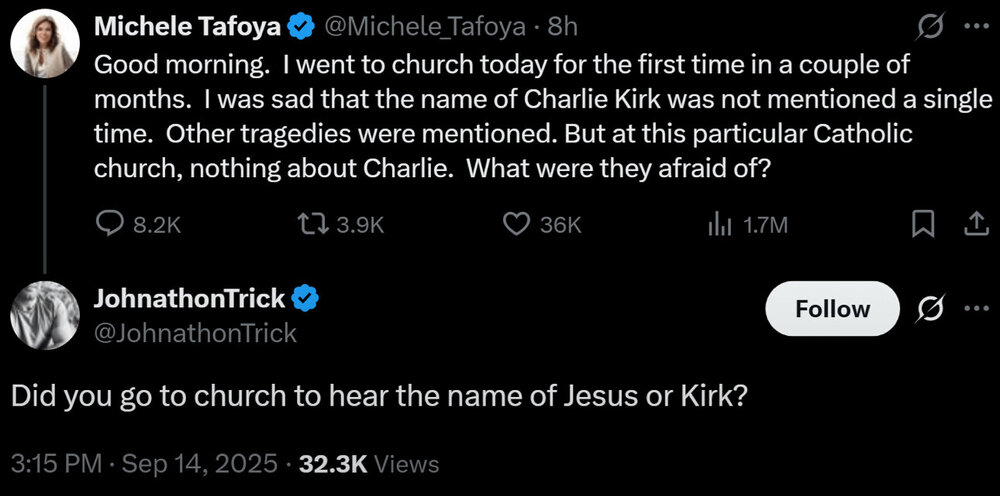Share Michele Tafoya's post
This screenshot has width=1000, height=496.
click(973, 225)
